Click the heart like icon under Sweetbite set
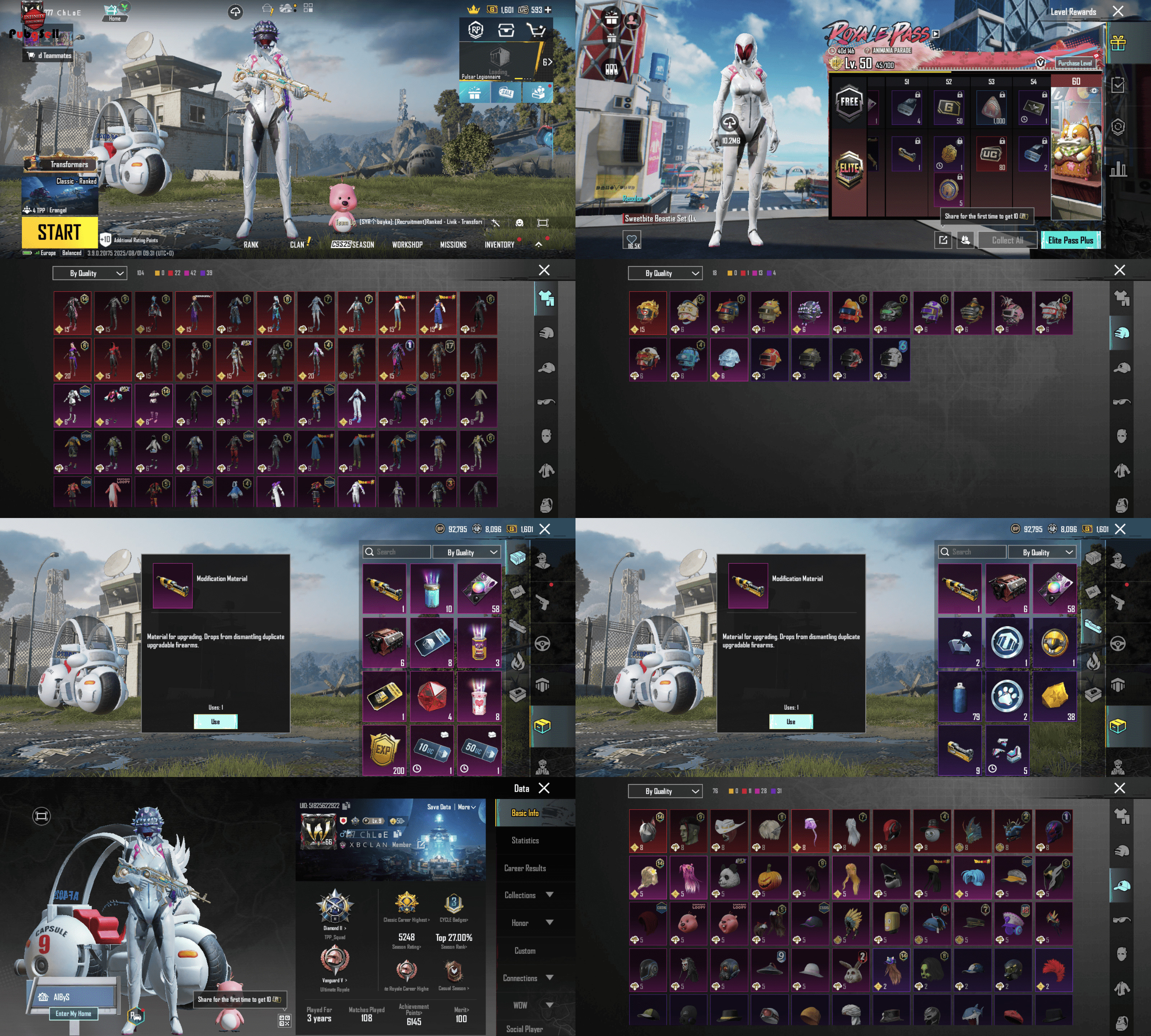The width and height of the screenshot is (1151, 1036). coord(631,238)
